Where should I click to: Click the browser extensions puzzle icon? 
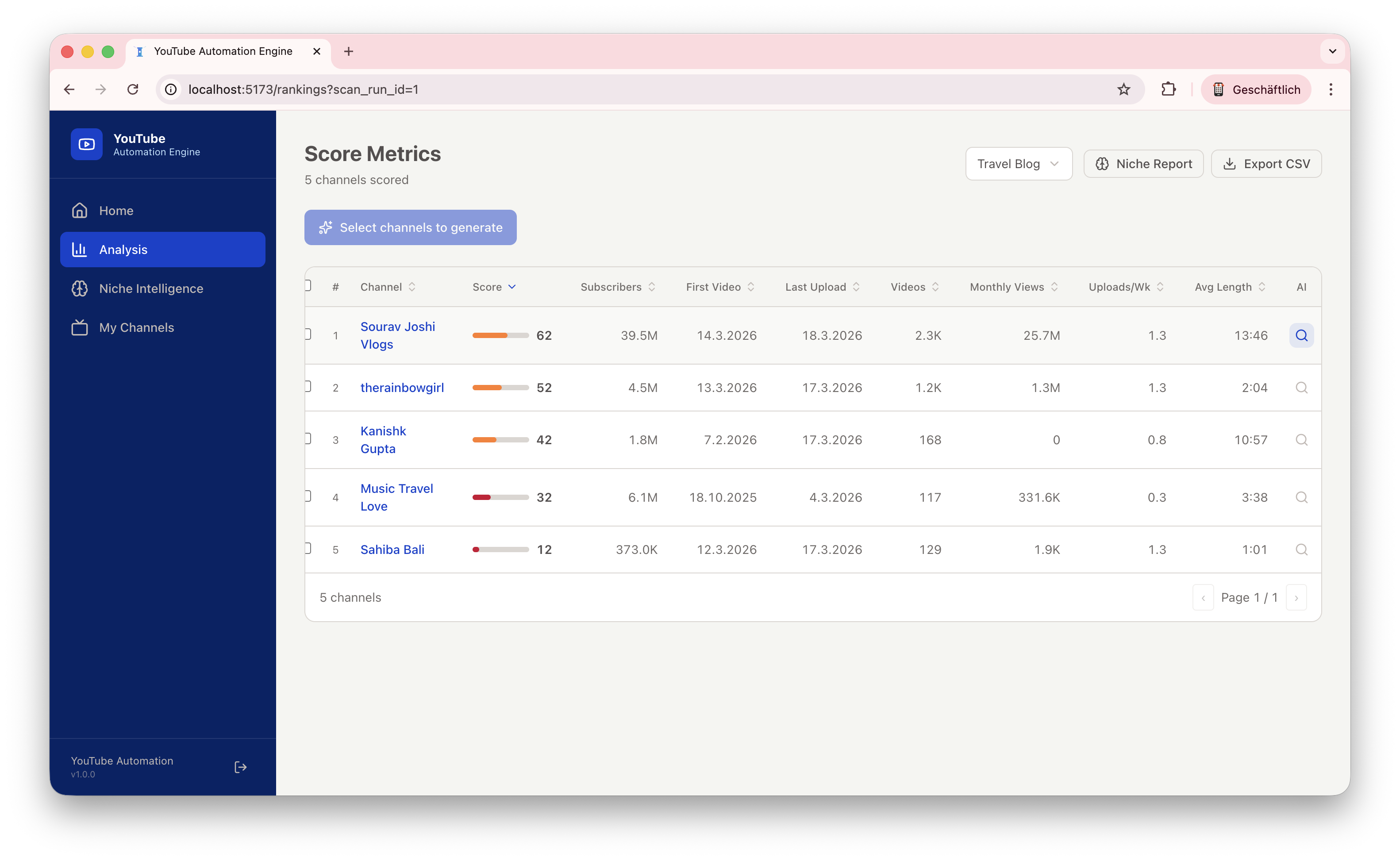pyautogui.click(x=1168, y=89)
